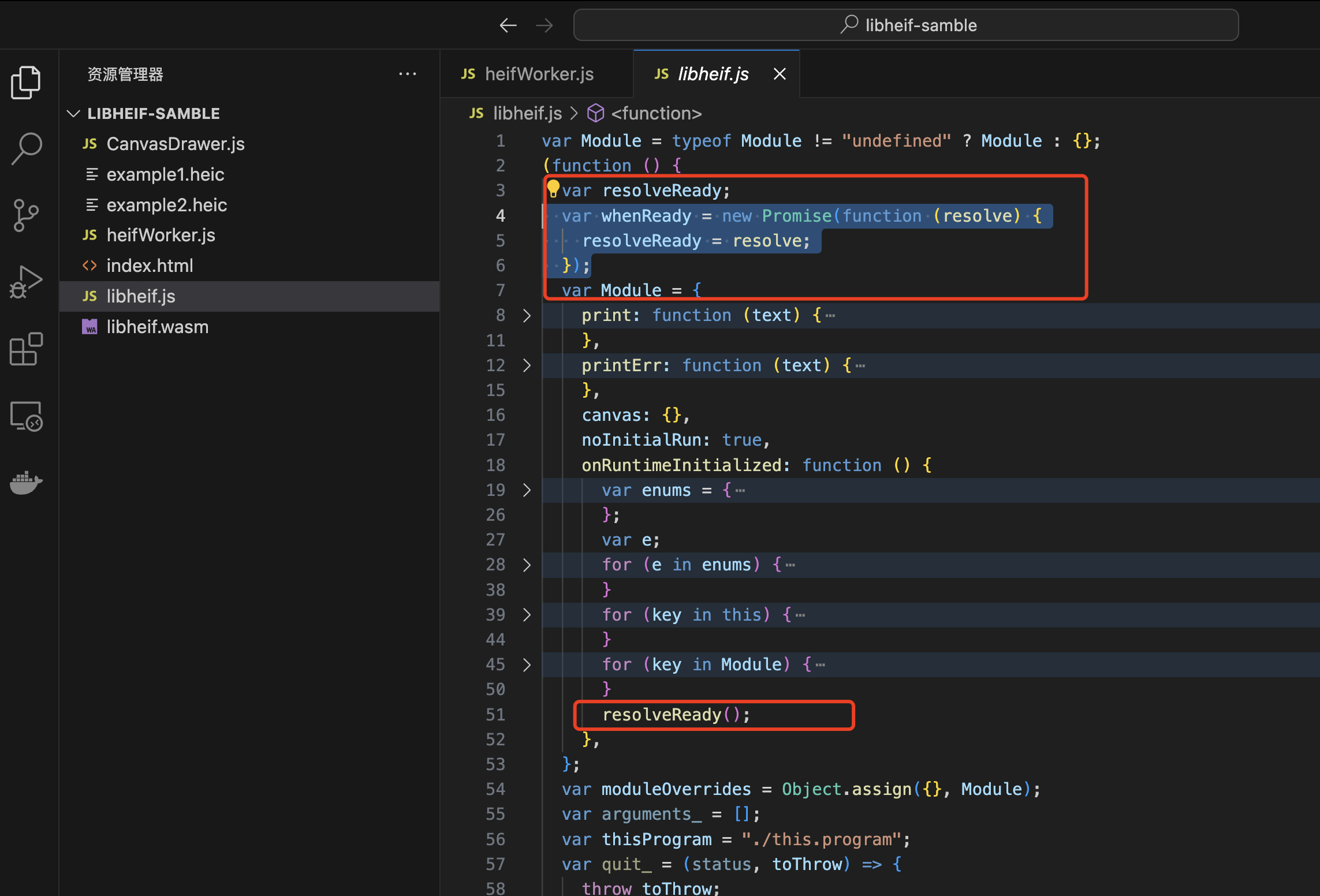Image resolution: width=1320 pixels, height=896 pixels.
Task: Click libheif.js in the breadcrumb
Action: point(527,113)
